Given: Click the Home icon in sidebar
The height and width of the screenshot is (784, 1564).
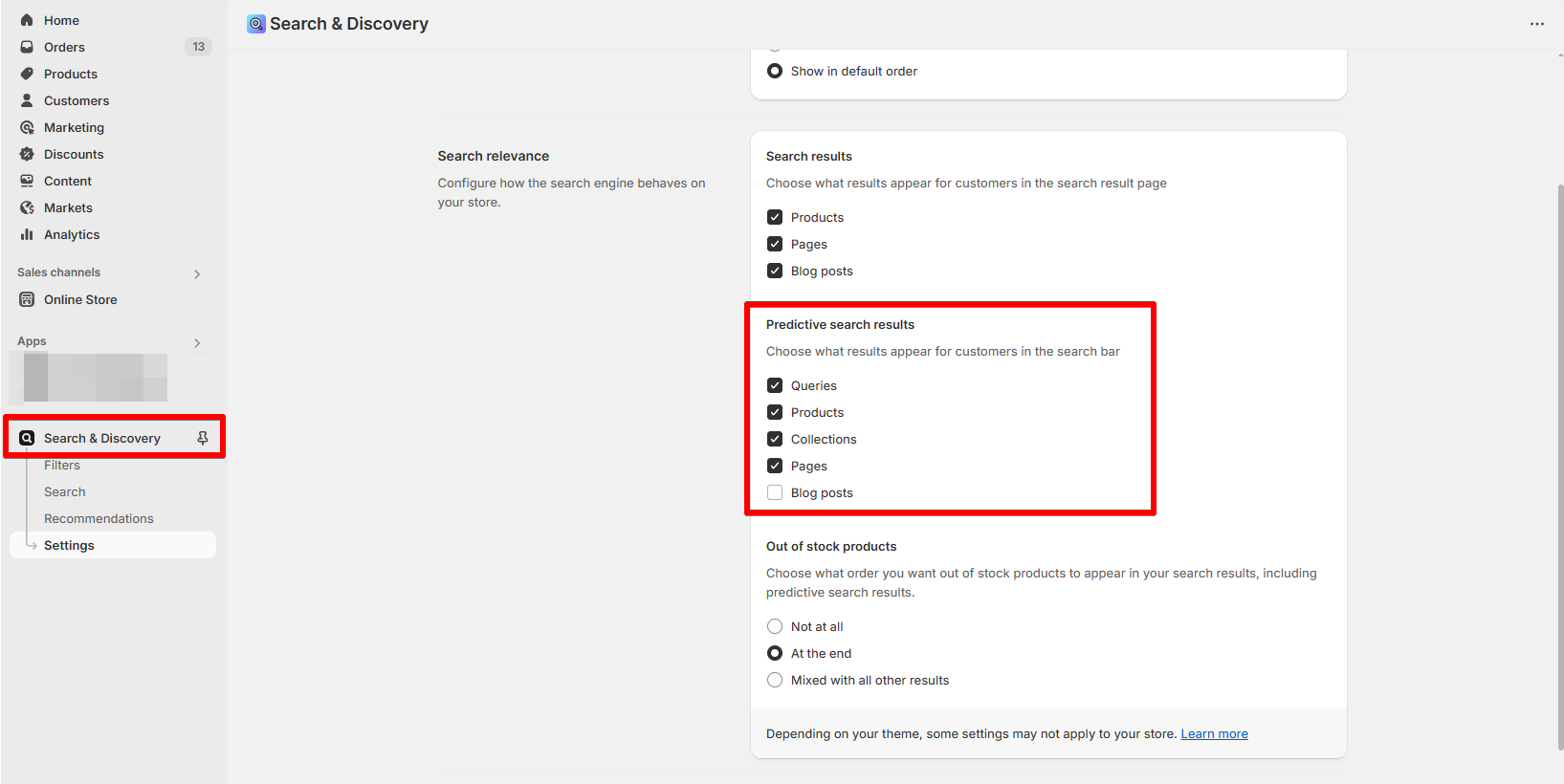Looking at the screenshot, I should [27, 20].
